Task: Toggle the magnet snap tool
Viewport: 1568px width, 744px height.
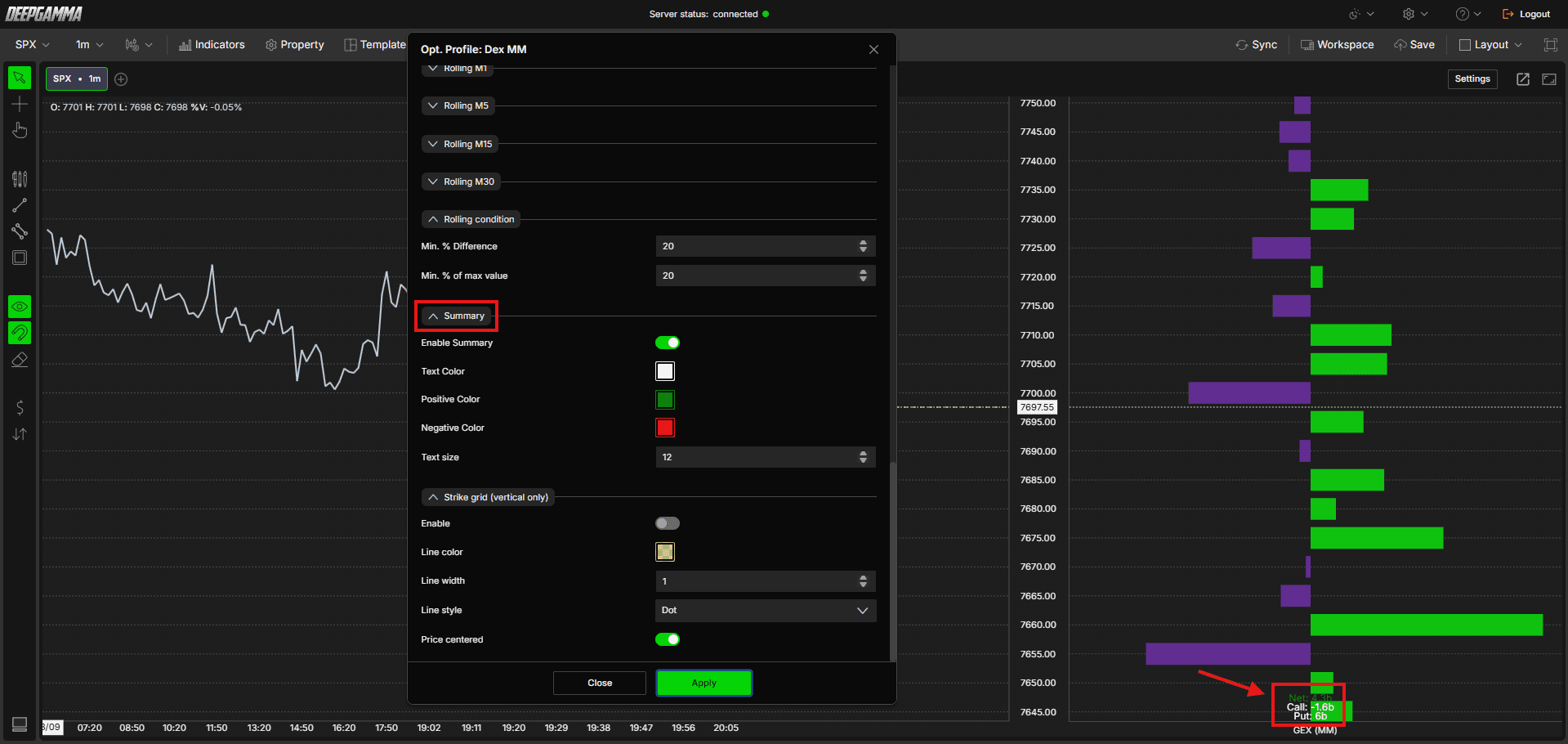Action: (20, 333)
